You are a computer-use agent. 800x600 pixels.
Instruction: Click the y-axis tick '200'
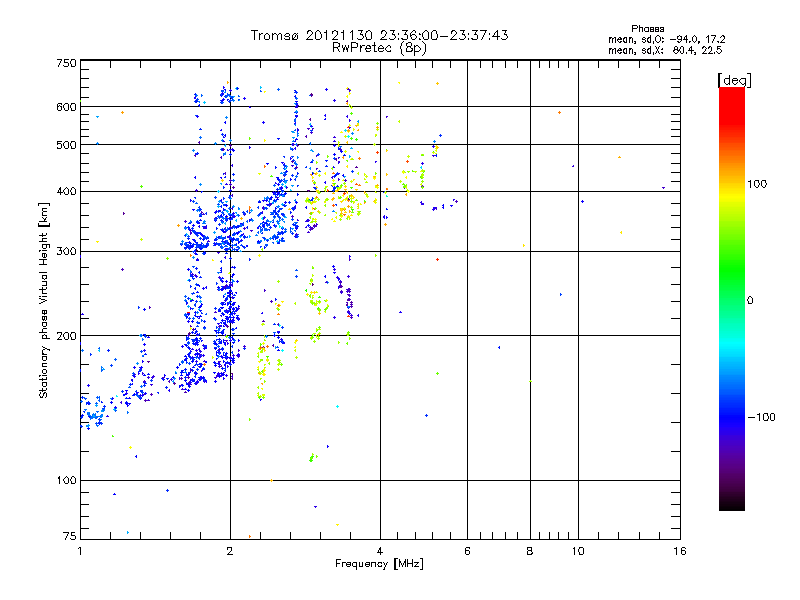(x=67, y=336)
